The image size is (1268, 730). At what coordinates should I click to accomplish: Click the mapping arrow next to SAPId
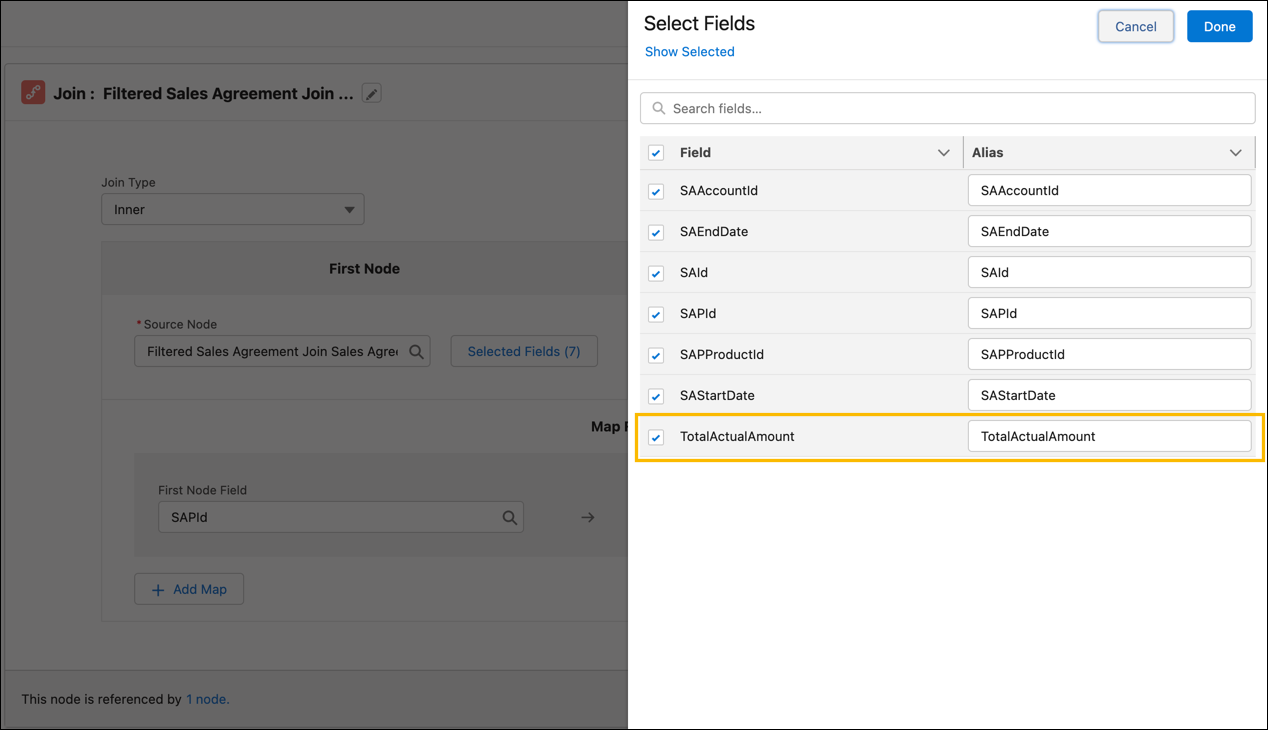[x=587, y=517]
